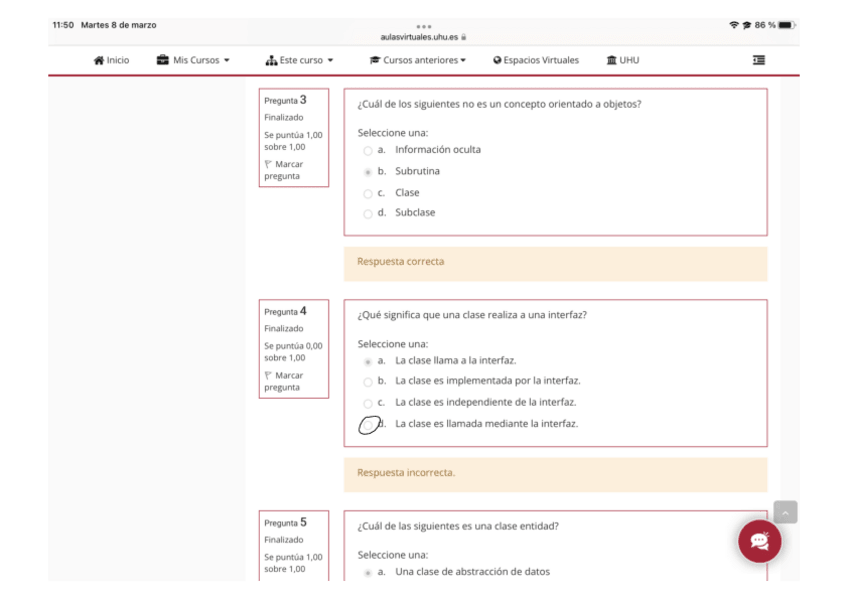
Task: Click the back-to-top arrow button
Action: coord(785,512)
